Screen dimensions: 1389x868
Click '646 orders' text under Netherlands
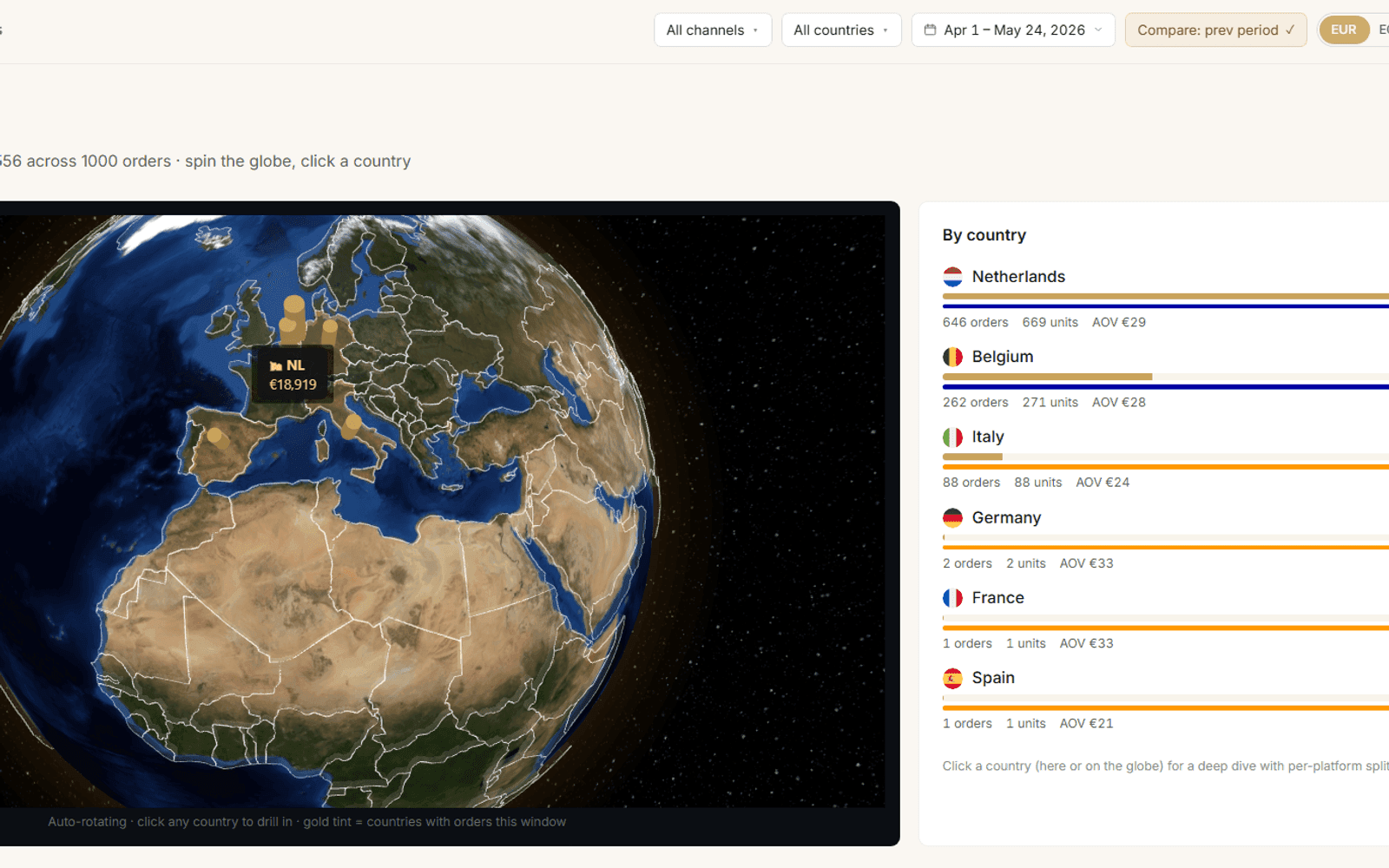coord(976,322)
